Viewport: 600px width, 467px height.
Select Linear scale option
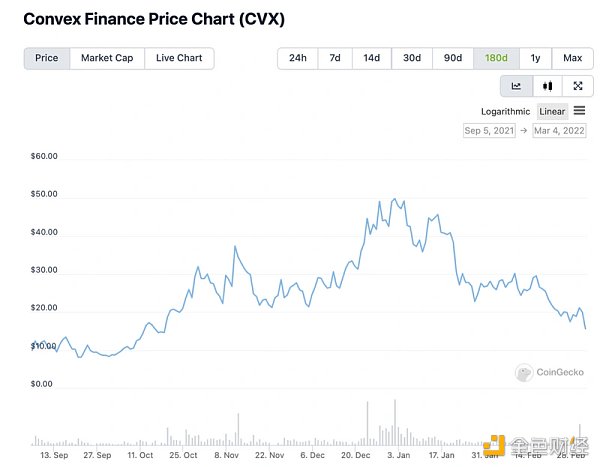552,111
